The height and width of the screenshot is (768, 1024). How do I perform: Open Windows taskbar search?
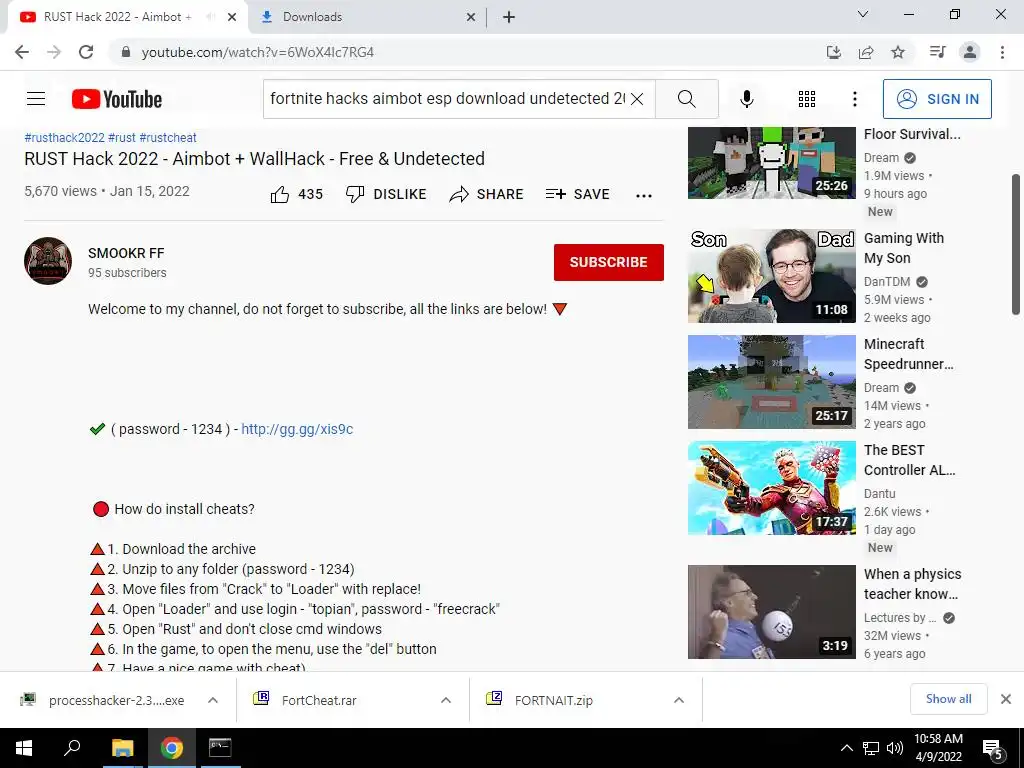pyautogui.click(x=72, y=748)
